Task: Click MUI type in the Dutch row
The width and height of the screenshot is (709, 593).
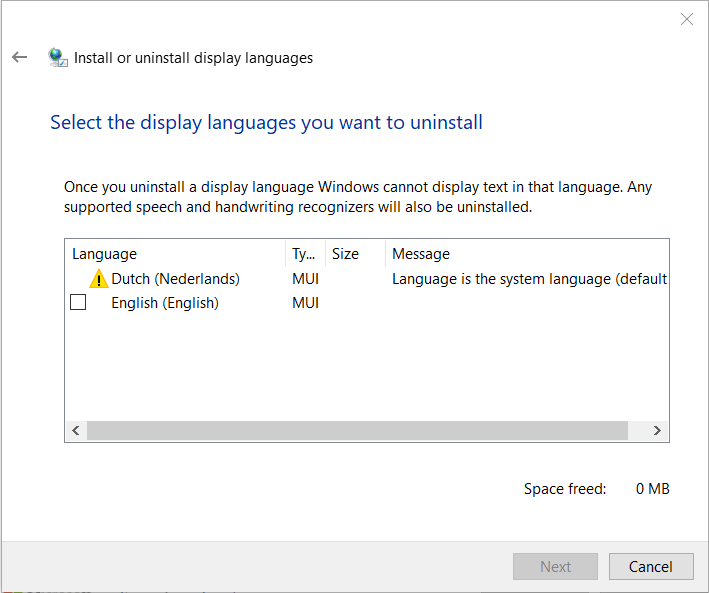Action: tap(306, 279)
